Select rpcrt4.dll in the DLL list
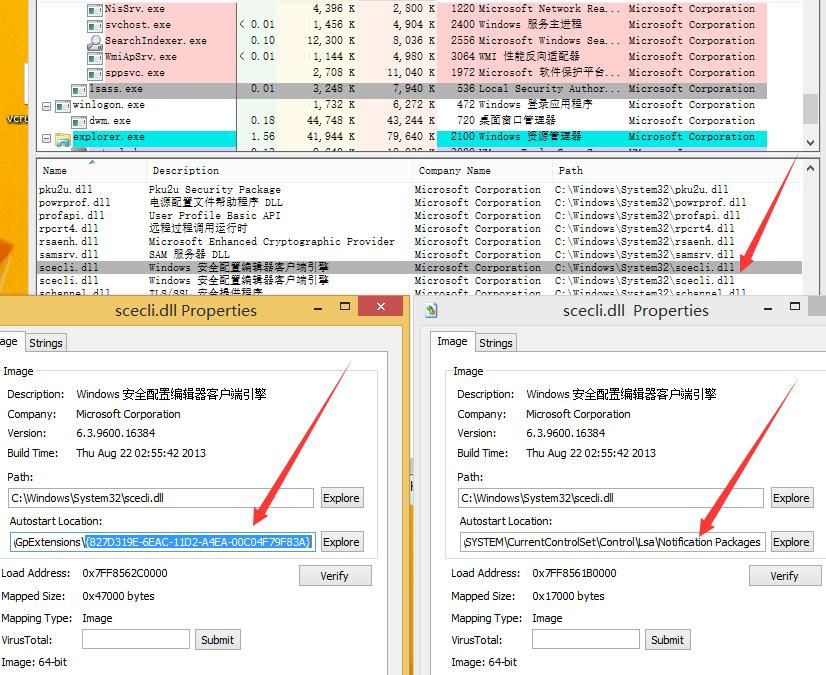 (420, 228)
